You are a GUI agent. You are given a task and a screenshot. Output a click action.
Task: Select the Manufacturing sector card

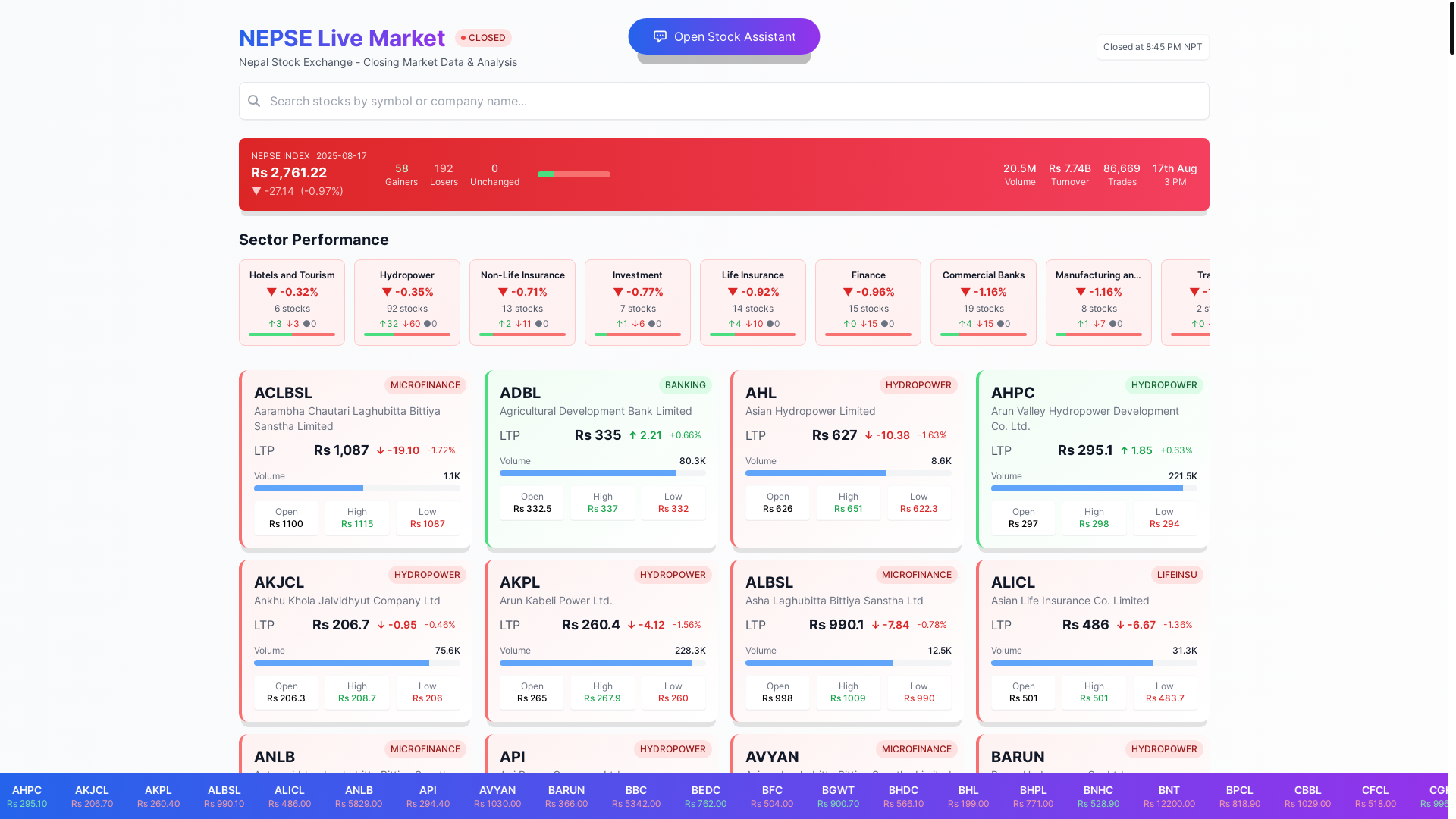click(x=1099, y=303)
